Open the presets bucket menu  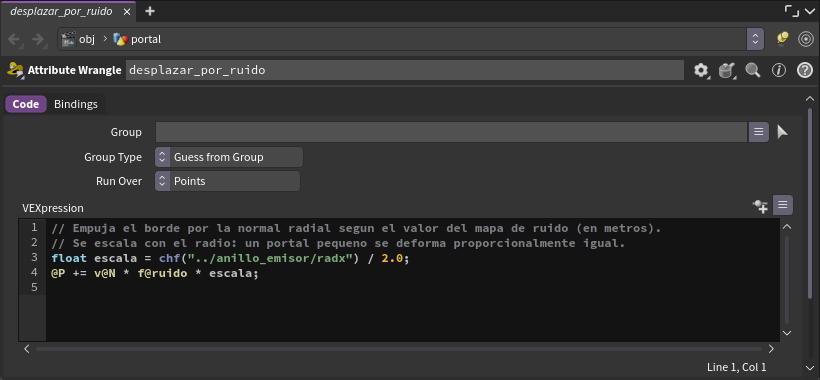click(x=726, y=71)
